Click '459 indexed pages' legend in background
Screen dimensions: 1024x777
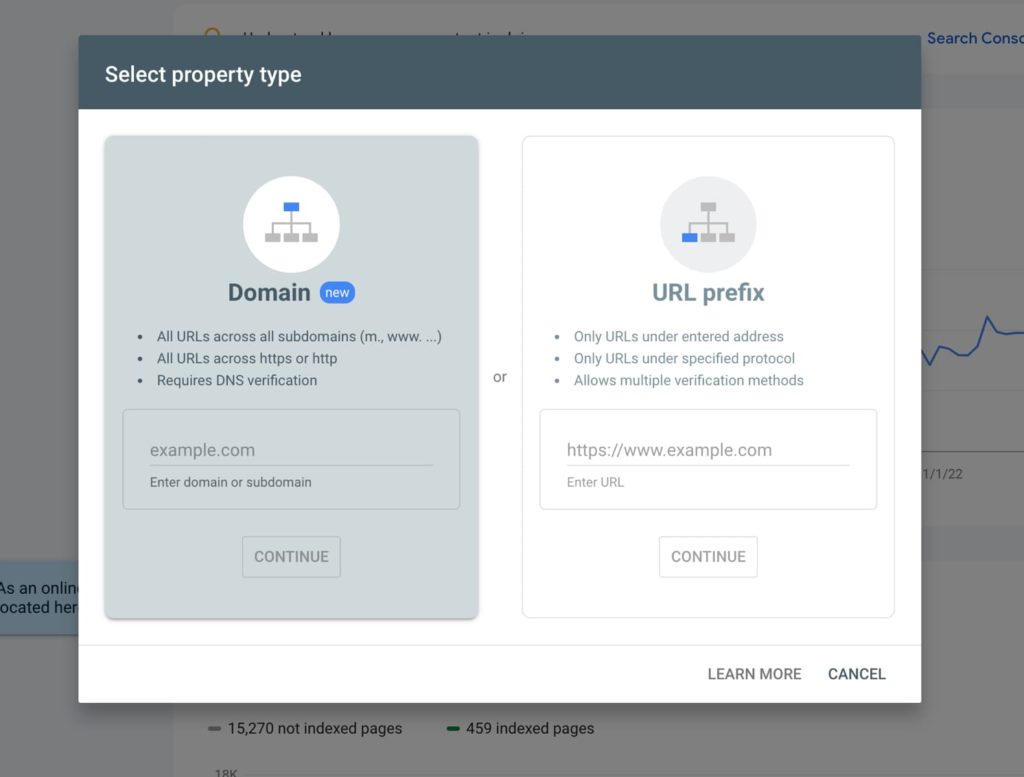(x=520, y=728)
